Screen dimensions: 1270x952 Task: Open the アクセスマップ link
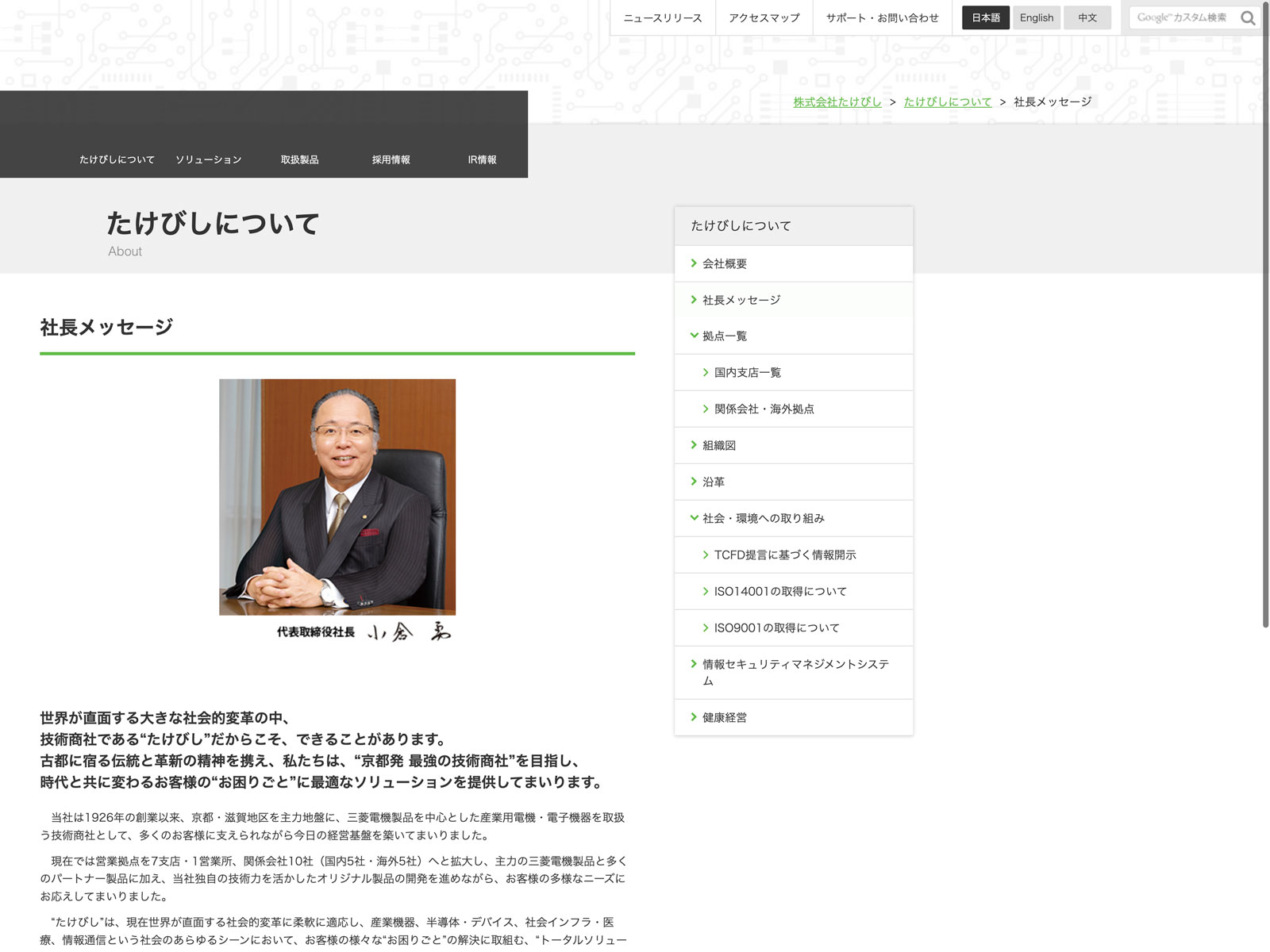click(x=764, y=17)
